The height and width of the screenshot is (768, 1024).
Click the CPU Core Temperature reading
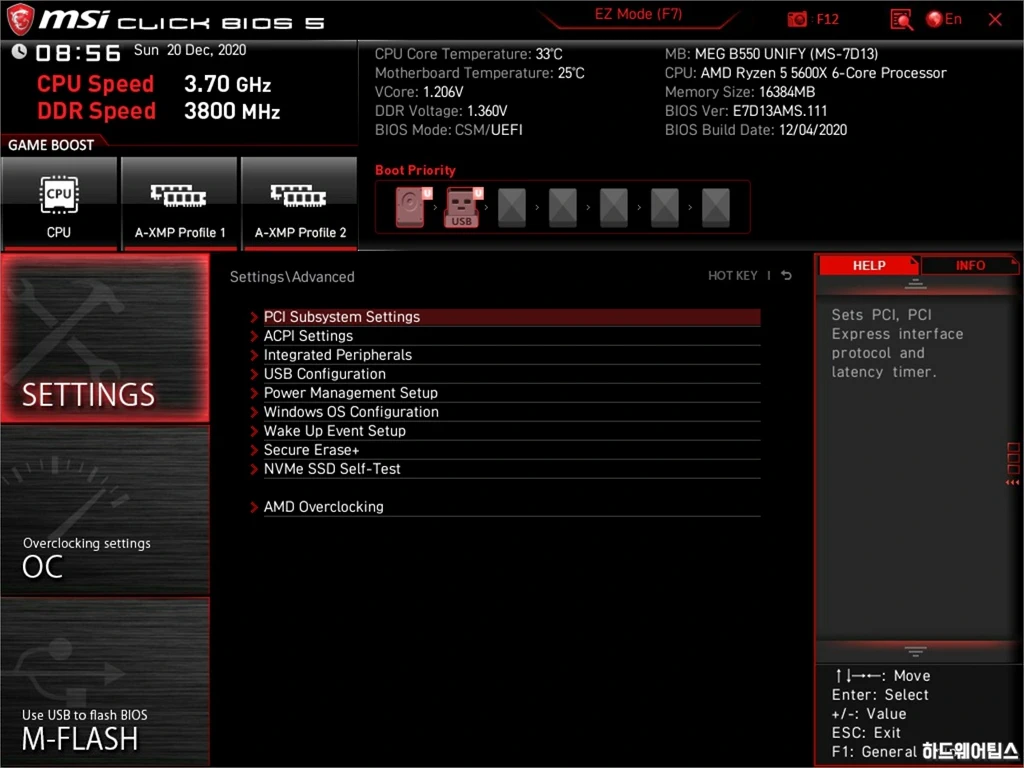click(x=468, y=54)
